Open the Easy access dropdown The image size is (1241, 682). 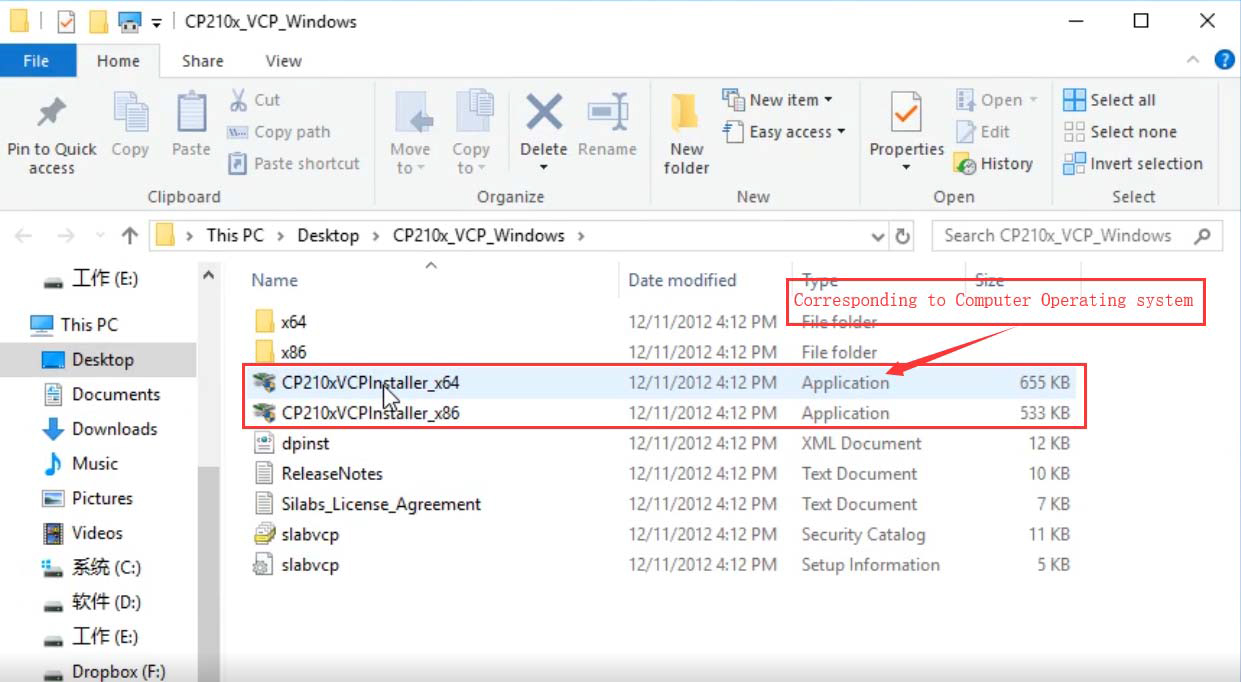[x=785, y=132]
